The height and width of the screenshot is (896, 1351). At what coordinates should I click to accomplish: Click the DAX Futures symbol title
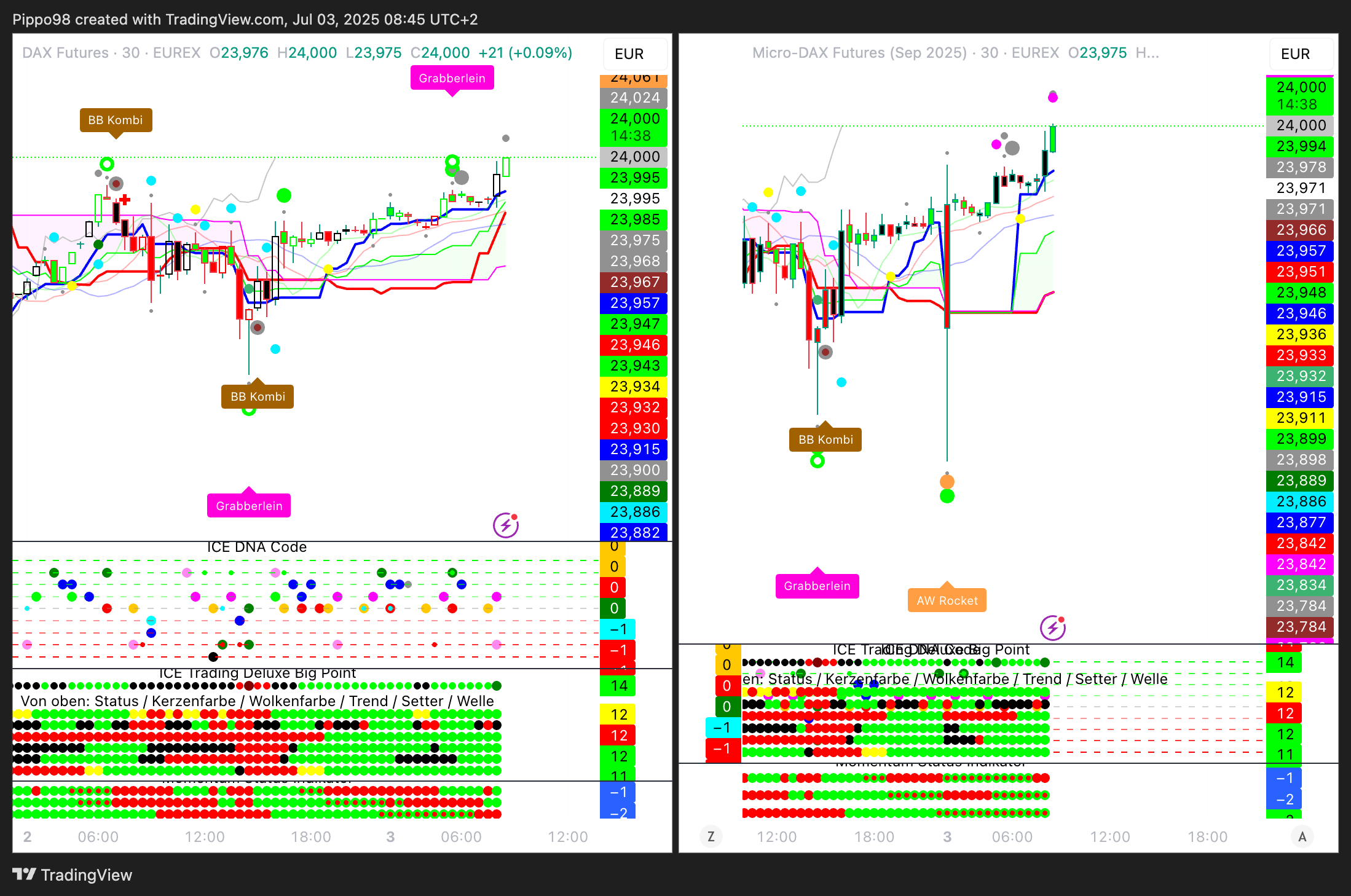(65, 53)
